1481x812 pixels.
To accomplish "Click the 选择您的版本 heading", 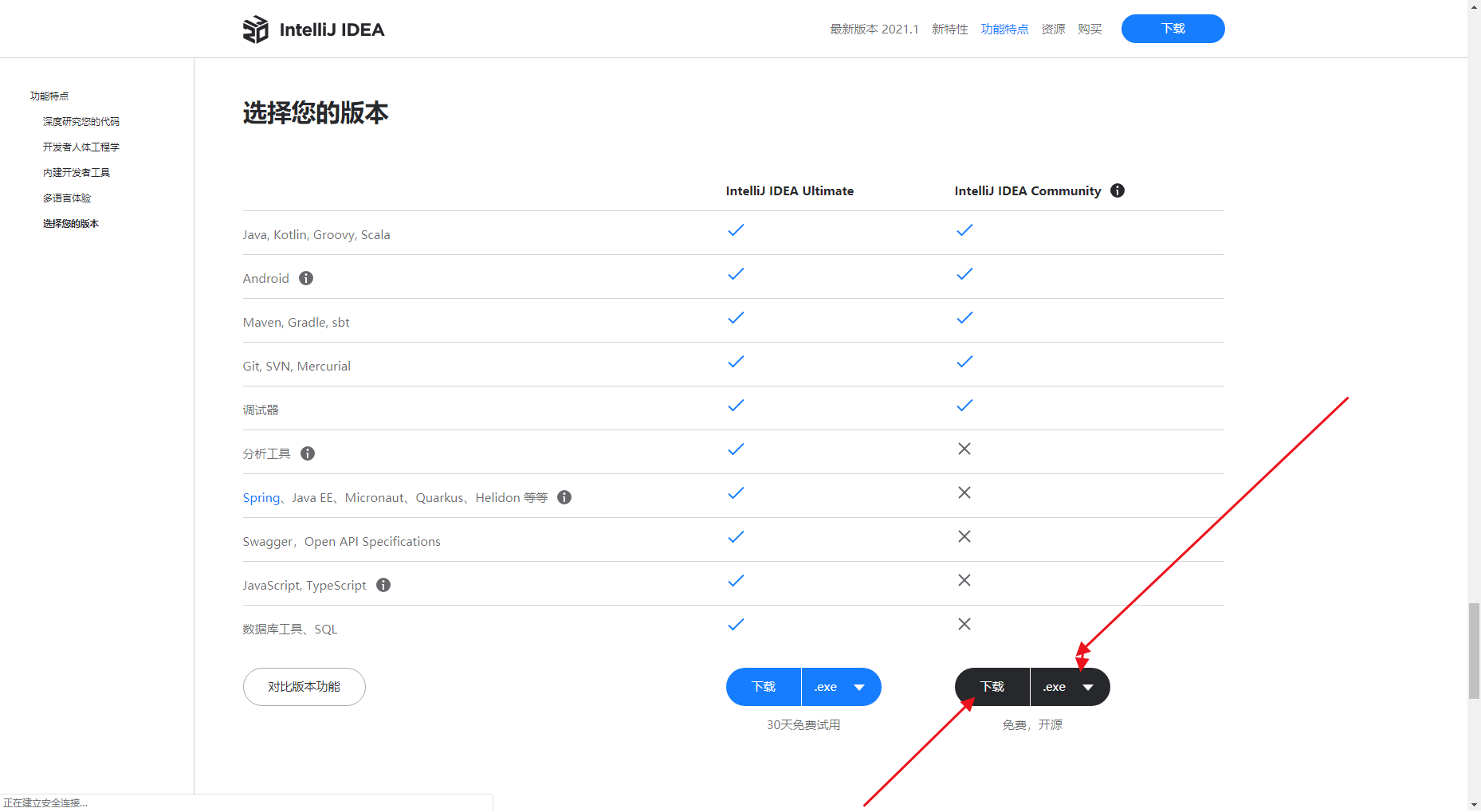I will (316, 113).
